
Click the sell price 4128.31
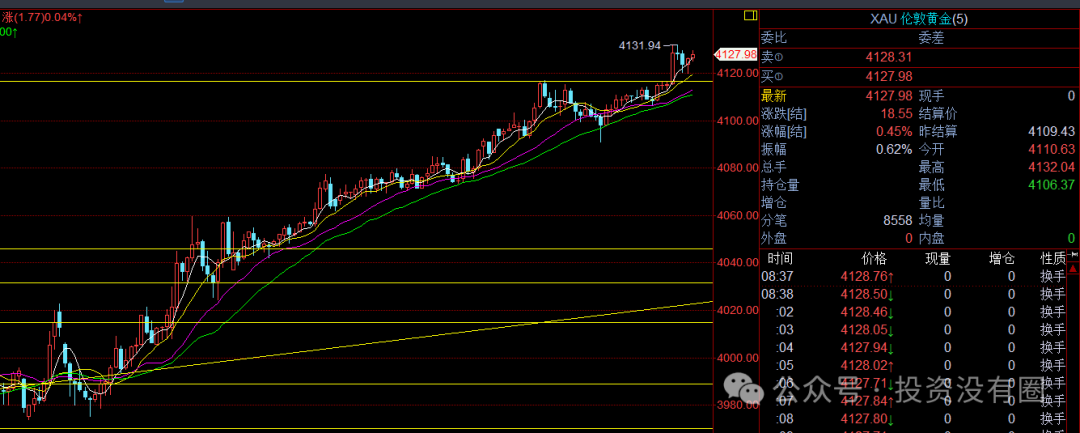pos(887,58)
